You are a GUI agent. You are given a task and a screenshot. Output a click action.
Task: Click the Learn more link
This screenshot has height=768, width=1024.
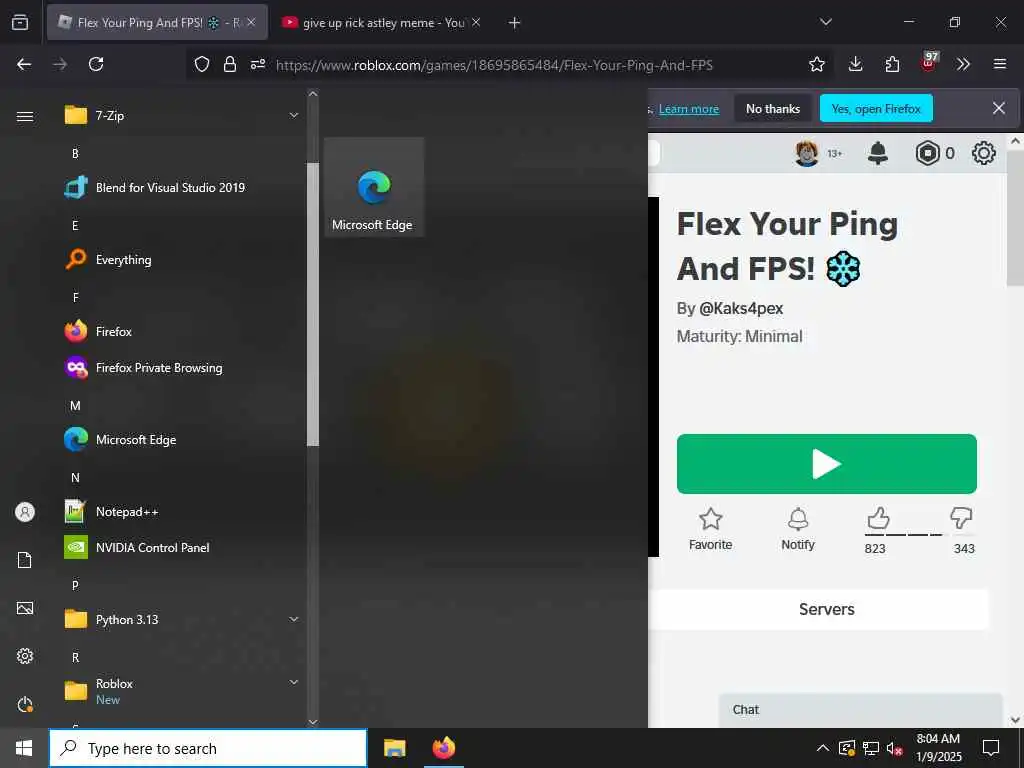click(x=689, y=109)
